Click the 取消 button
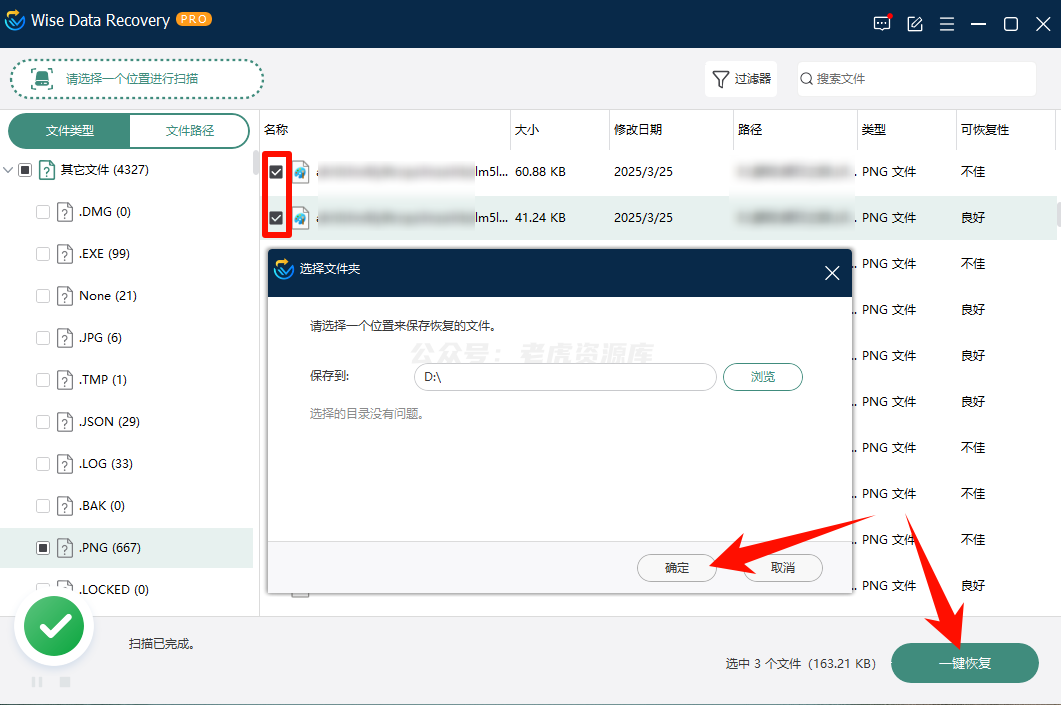 [783, 568]
